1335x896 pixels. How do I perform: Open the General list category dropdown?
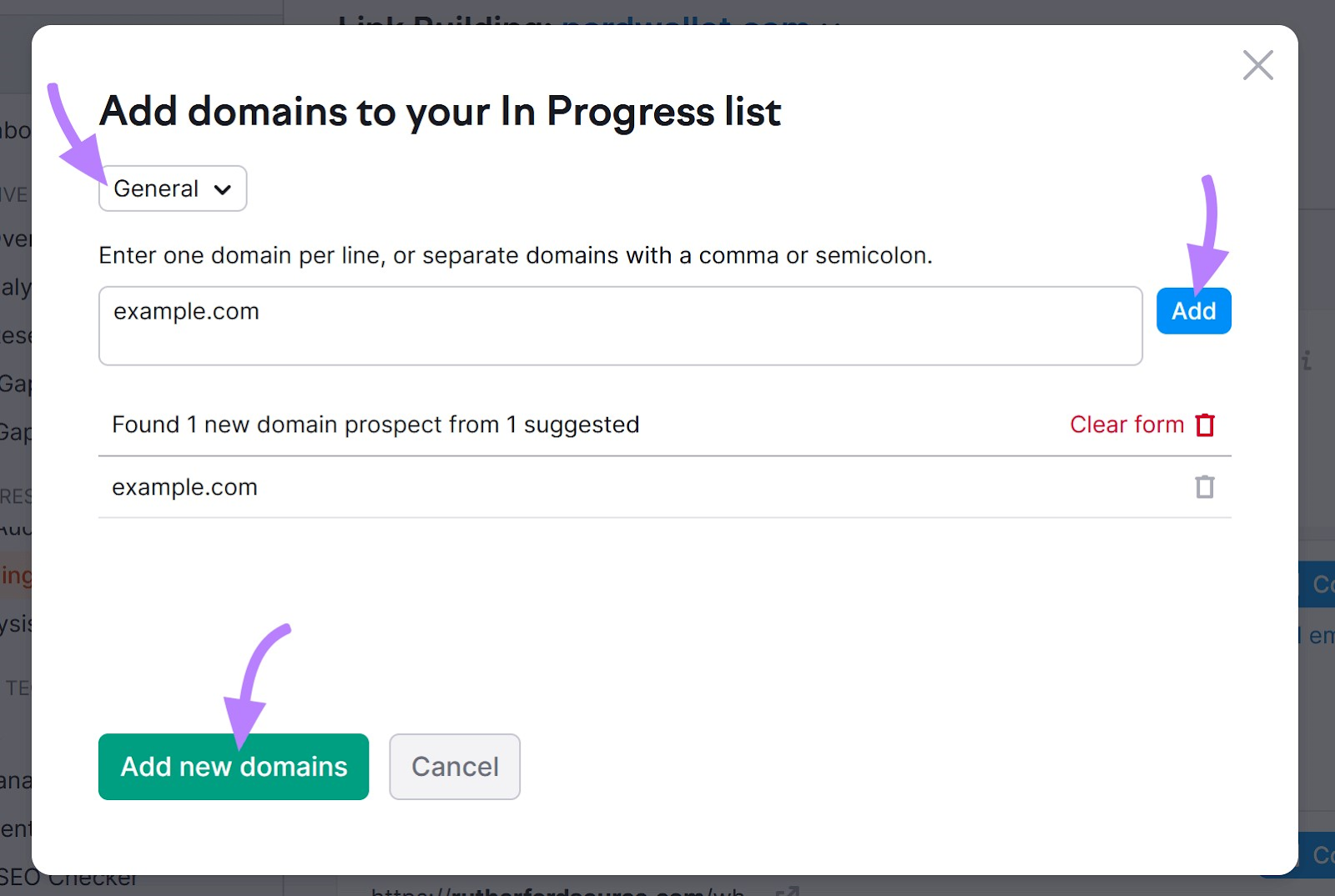172,189
